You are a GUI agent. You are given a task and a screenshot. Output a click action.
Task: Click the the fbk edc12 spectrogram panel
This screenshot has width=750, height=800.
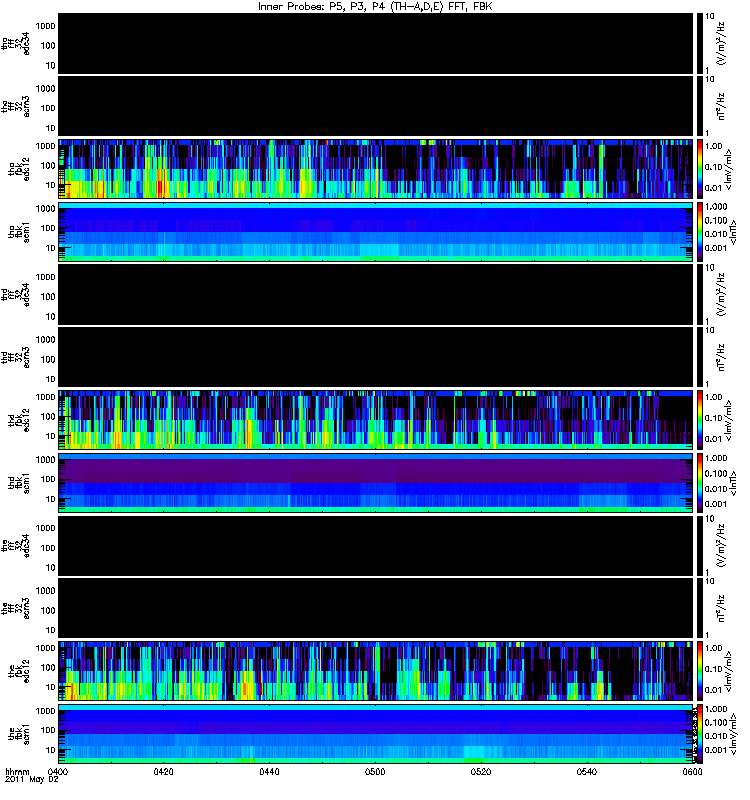[x=376, y=671]
